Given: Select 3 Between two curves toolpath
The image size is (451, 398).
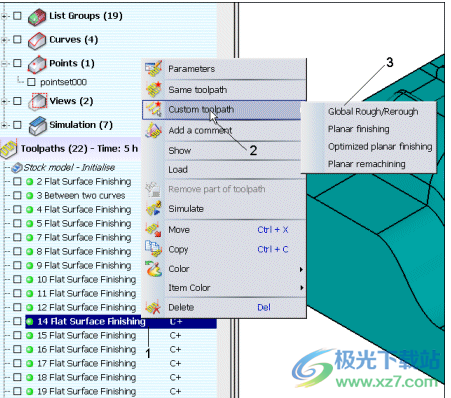Looking at the screenshot, I should pyautogui.click(x=81, y=196).
